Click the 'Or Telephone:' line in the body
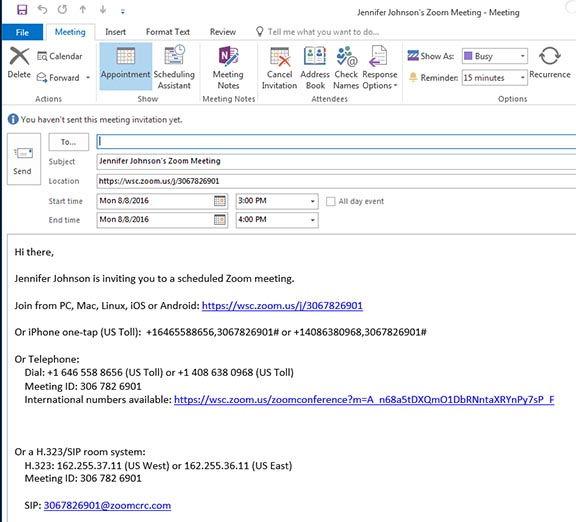Image resolution: width=576 pixels, height=522 pixels. tap(47, 359)
